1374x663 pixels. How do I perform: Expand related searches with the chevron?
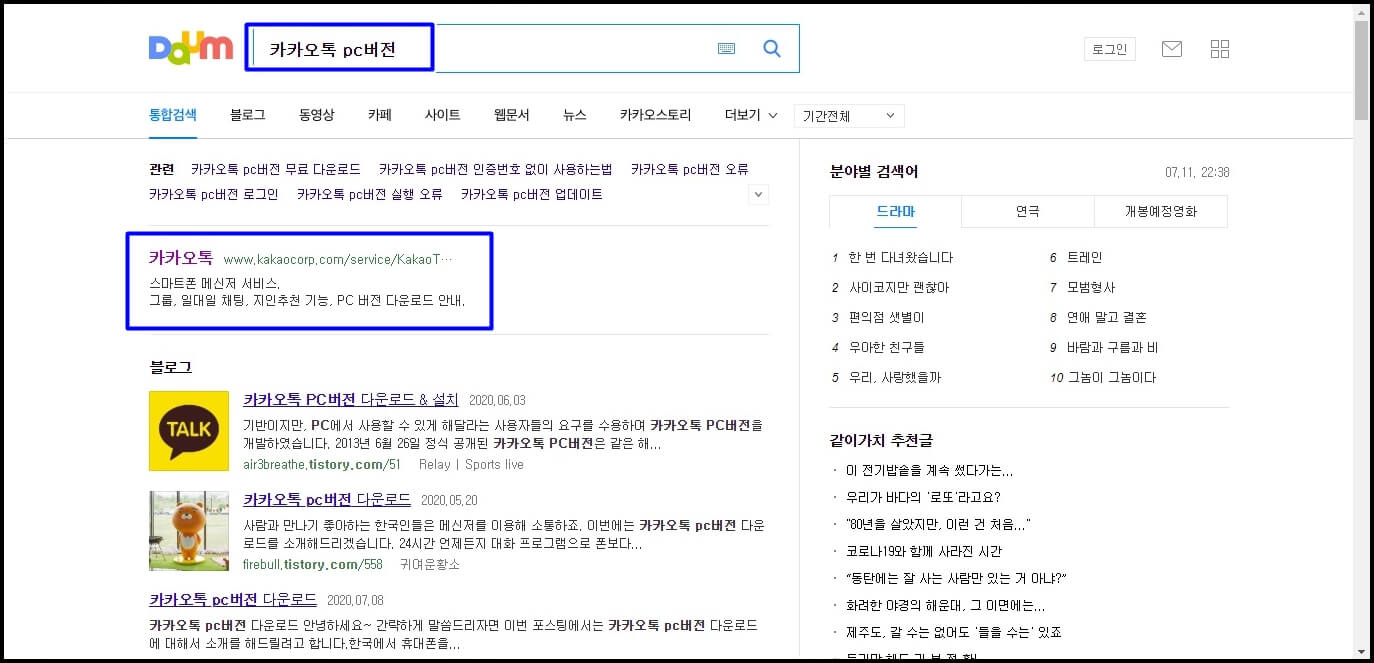click(x=758, y=194)
